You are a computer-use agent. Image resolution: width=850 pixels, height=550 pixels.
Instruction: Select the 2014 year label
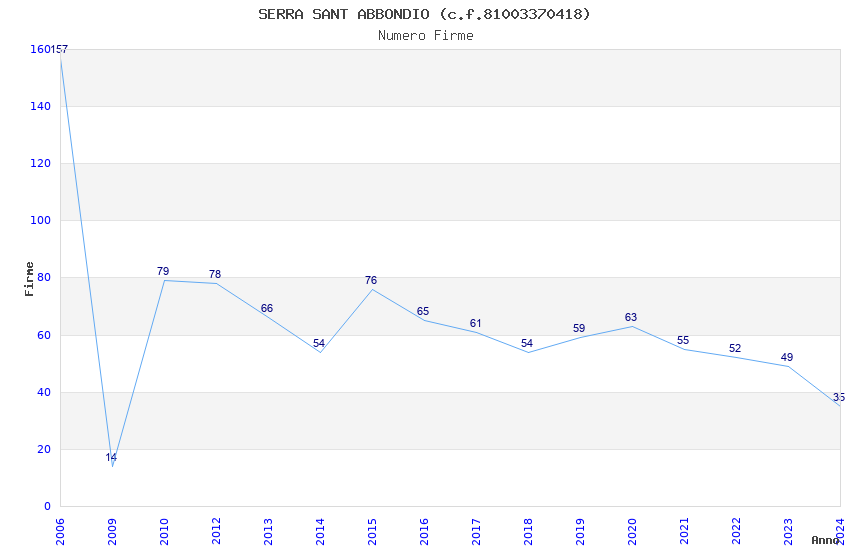coord(320,531)
